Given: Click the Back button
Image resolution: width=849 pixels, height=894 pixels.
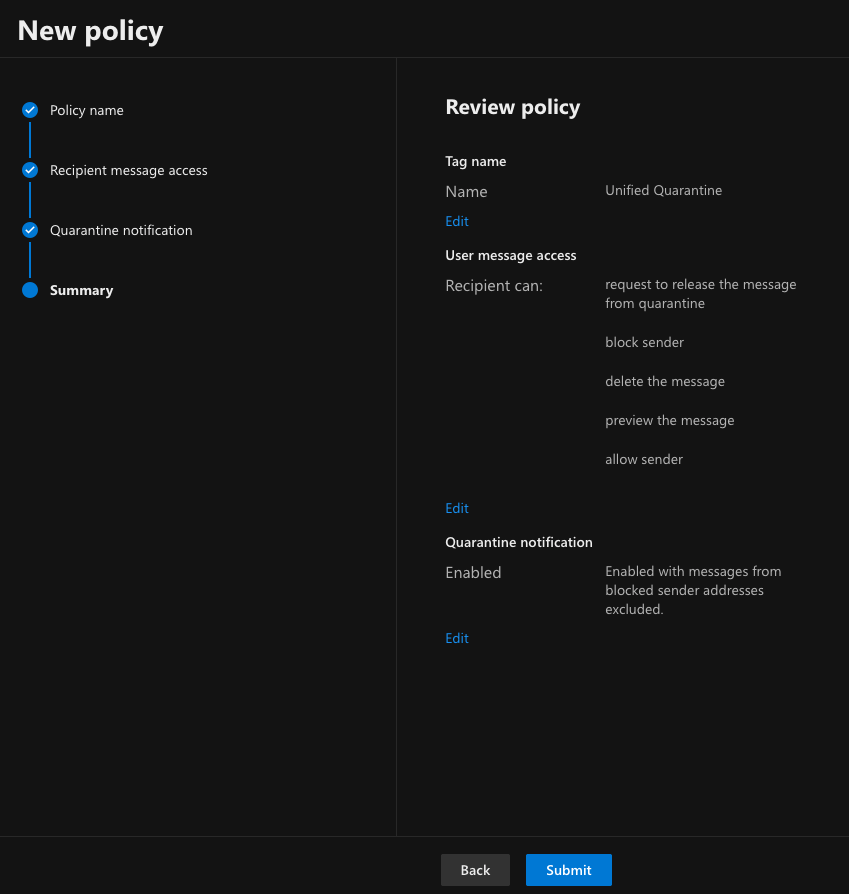Looking at the screenshot, I should 475,870.
